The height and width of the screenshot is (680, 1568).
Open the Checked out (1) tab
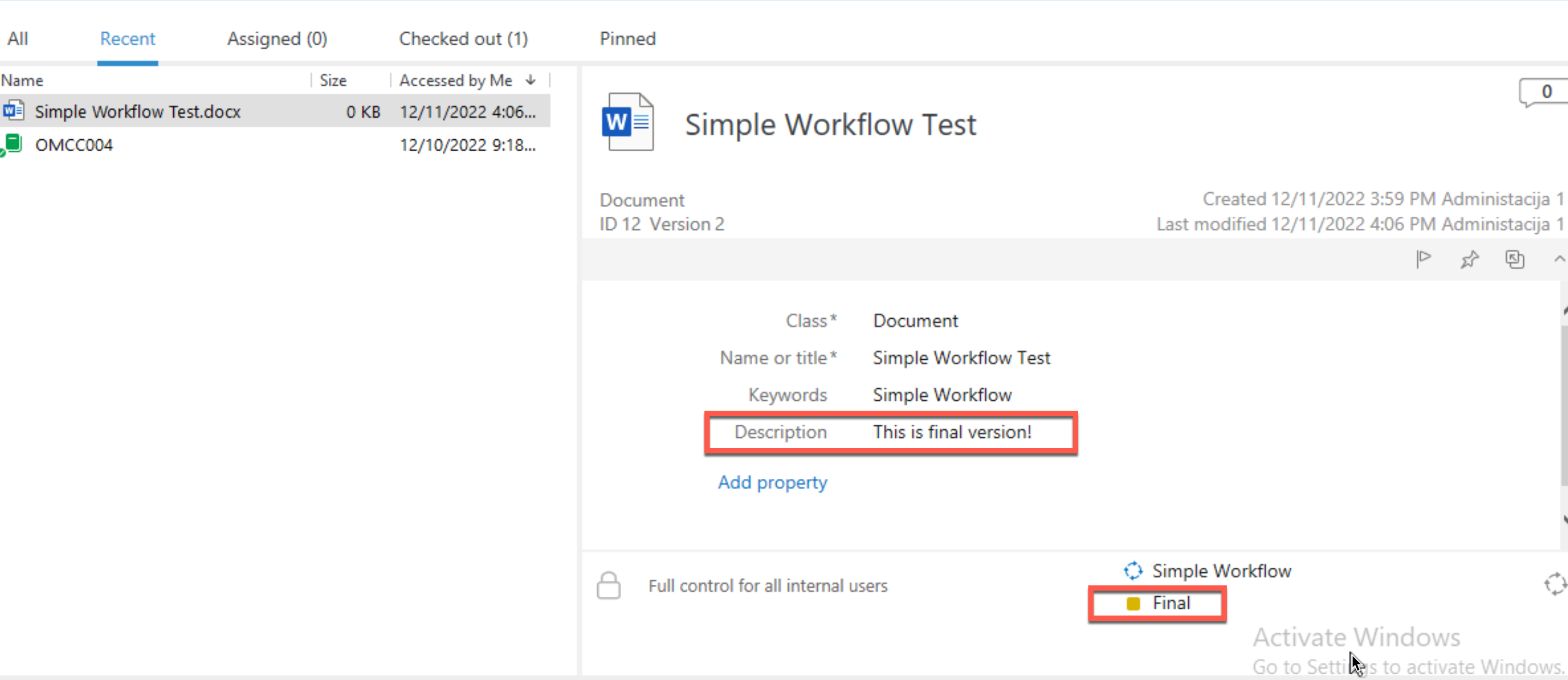click(463, 38)
